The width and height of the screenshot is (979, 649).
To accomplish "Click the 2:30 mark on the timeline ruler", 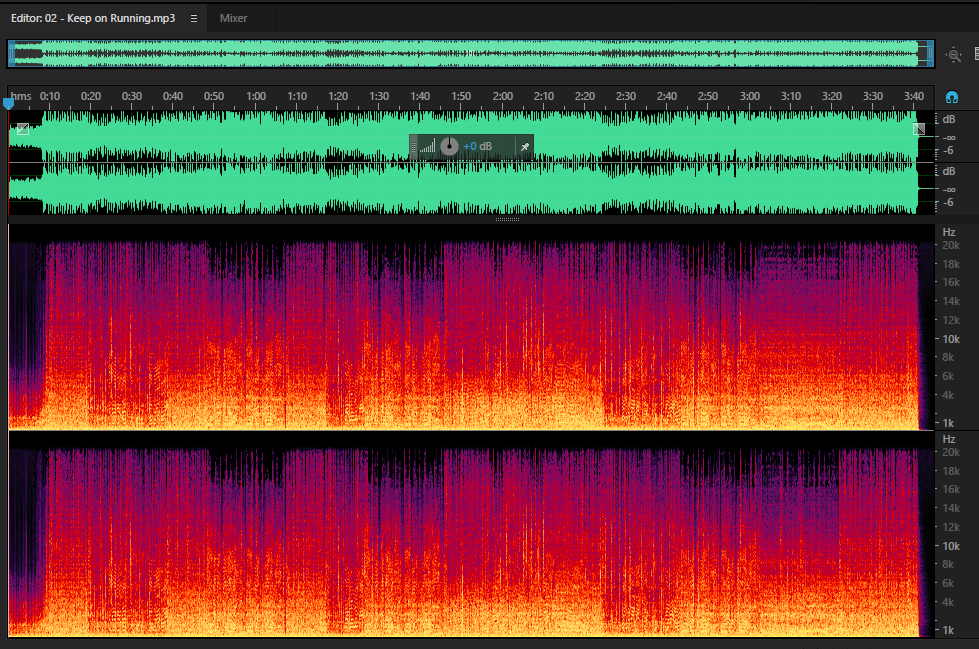I will click(626, 96).
